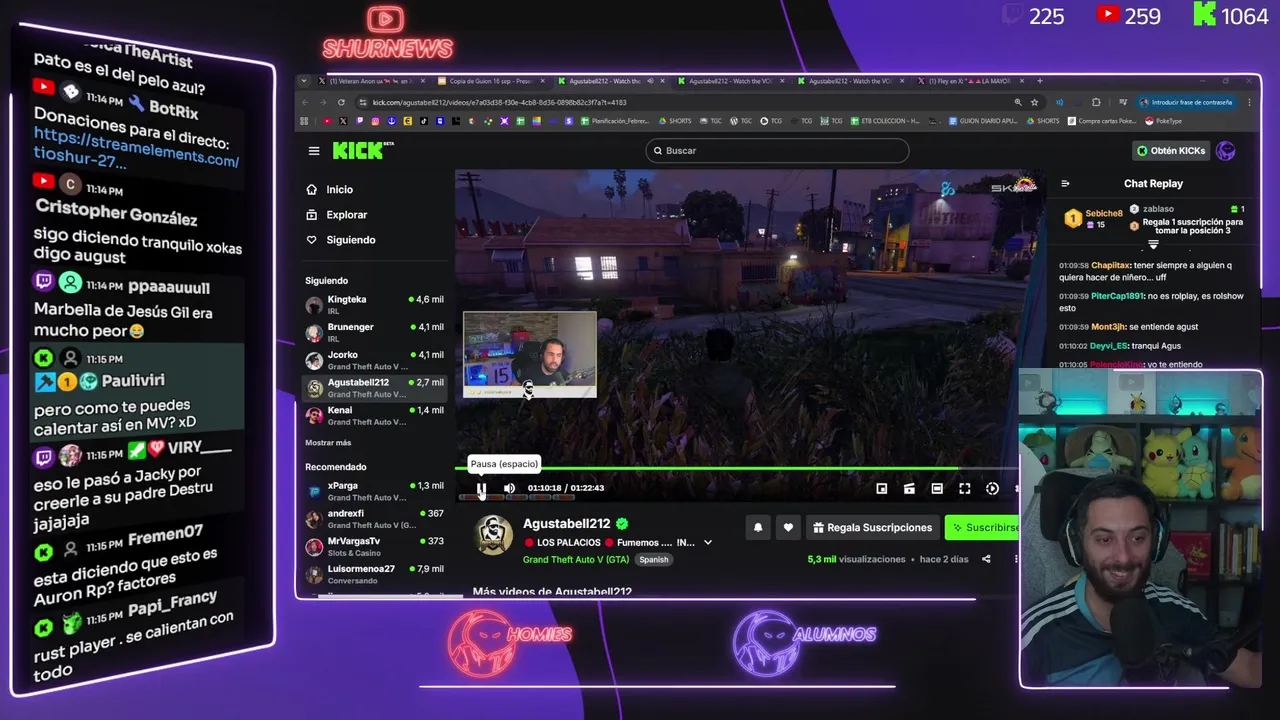Viewport: 1280px width, 720px height.
Task: Open the user profile avatar menu
Action: pyautogui.click(x=1226, y=151)
